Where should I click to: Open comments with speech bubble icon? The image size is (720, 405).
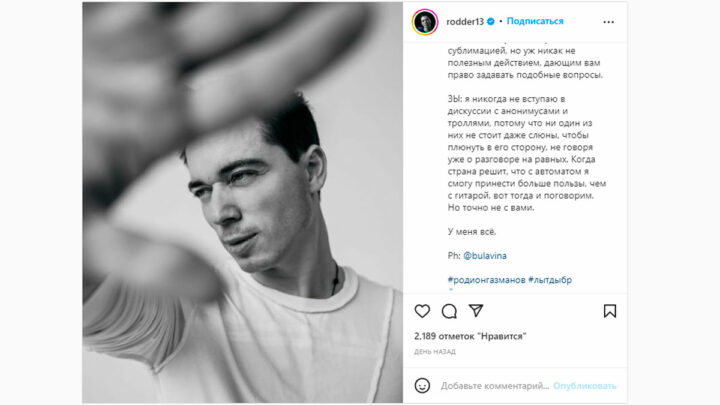coord(449,311)
